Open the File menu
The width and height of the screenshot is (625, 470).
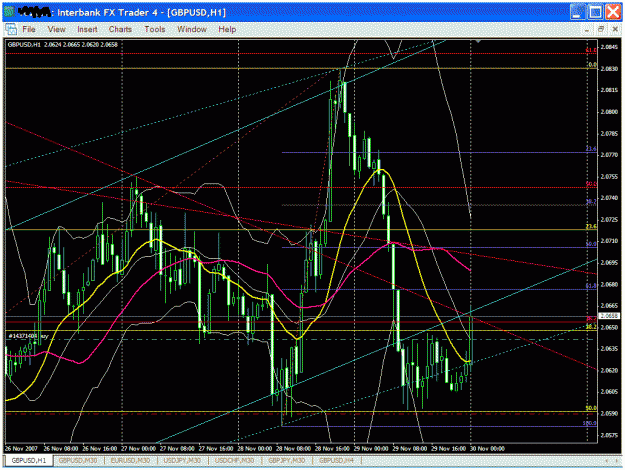point(29,29)
